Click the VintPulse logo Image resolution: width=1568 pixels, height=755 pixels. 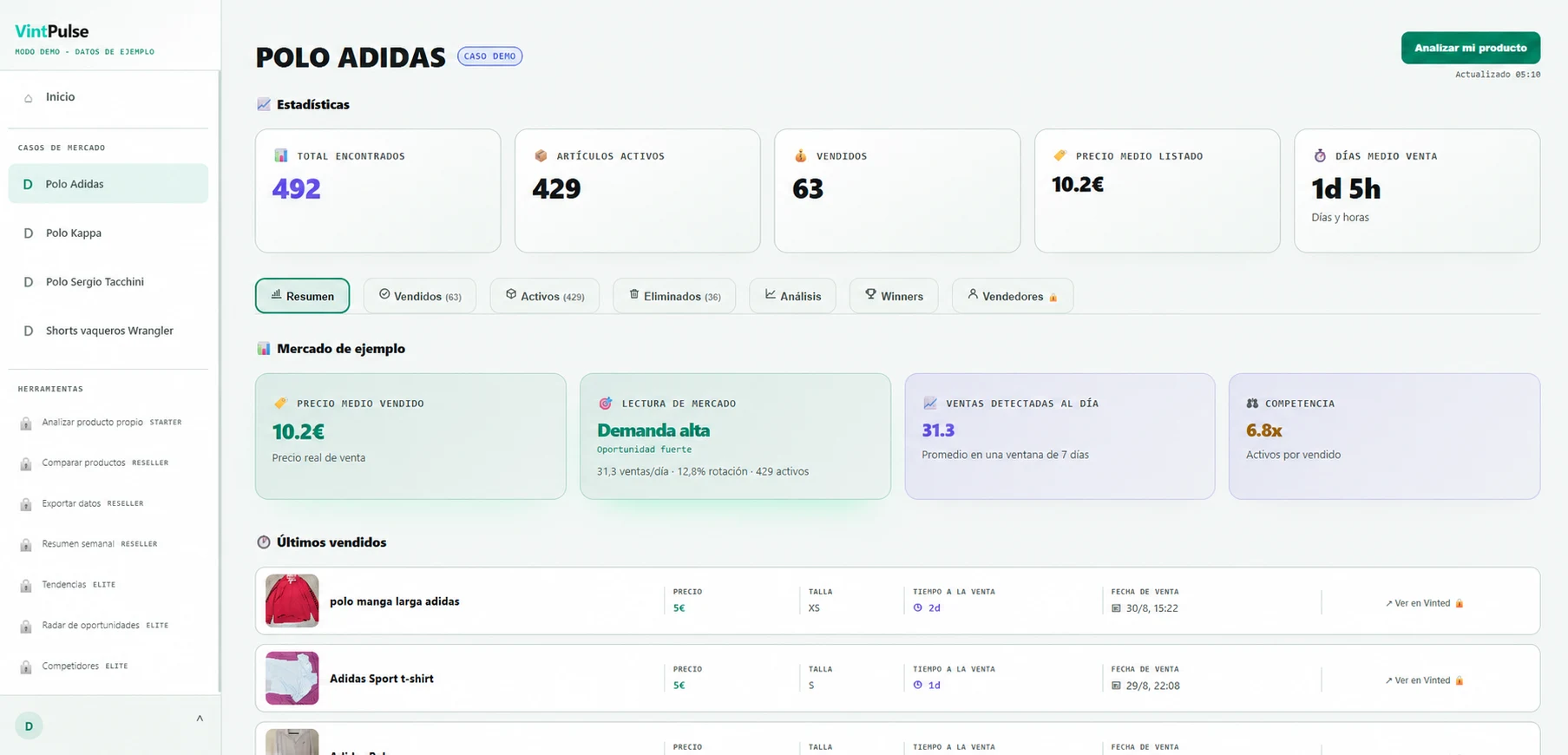pos(52,31)
